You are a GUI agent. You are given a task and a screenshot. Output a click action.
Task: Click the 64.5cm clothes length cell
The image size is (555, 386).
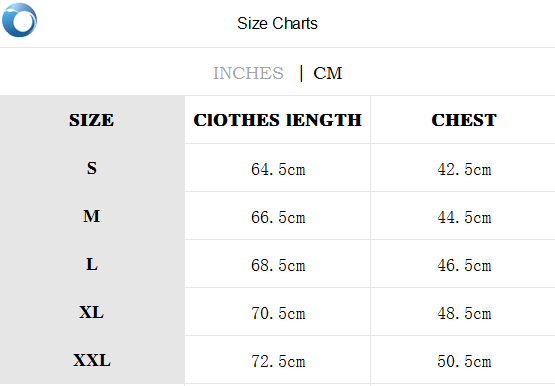278,169
